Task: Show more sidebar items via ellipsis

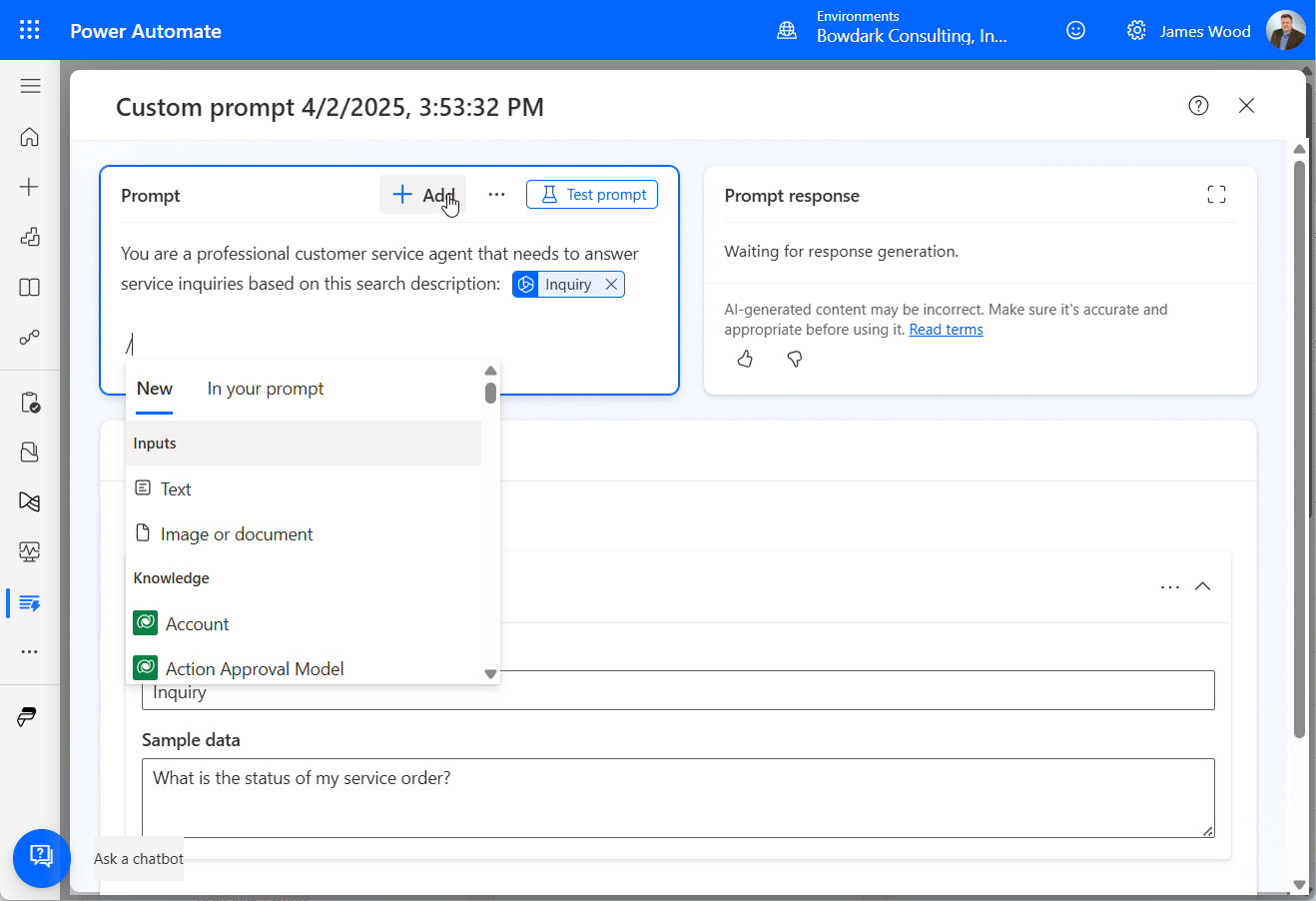Action: coord(30,652)
